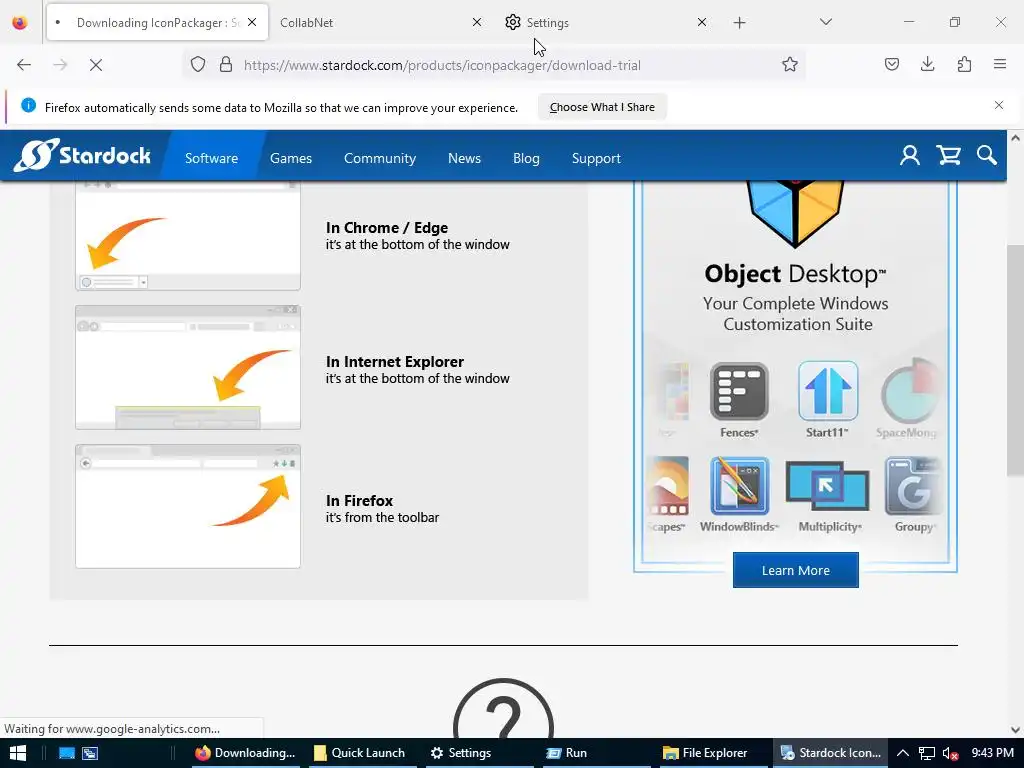Open the Support menu
This screenshot has width=1024, height=768.
pyautogui.click(x=596, y=158)
